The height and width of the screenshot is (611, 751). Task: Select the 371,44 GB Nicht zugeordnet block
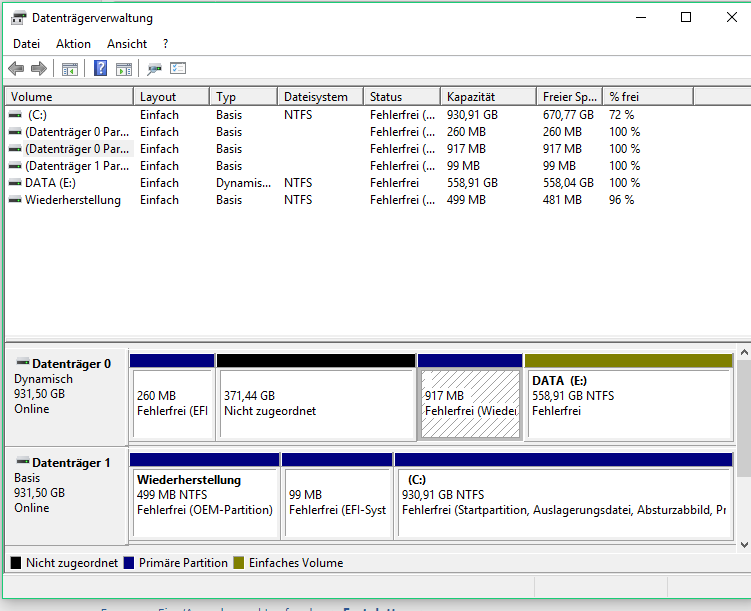[316, 397]
